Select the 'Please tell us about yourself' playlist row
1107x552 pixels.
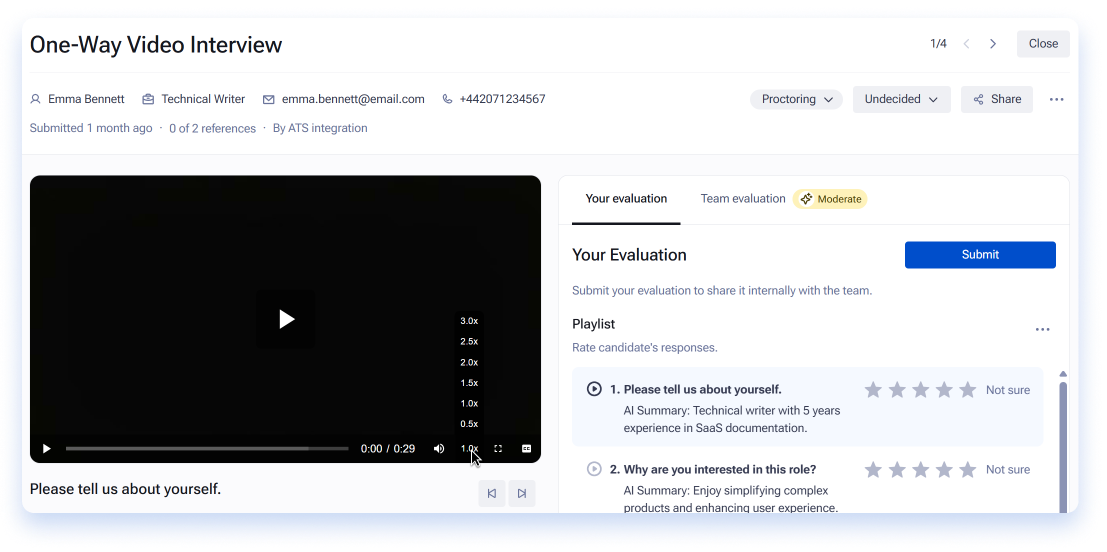(807, 407)
